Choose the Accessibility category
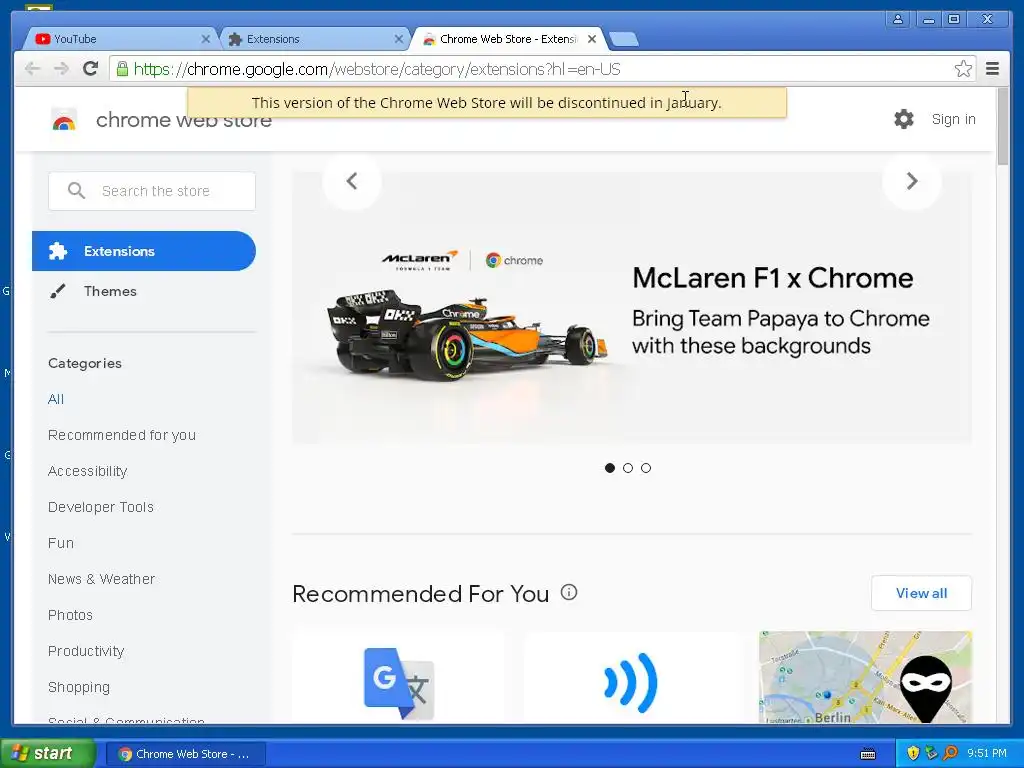1024x768 pixels. (88, 471)
